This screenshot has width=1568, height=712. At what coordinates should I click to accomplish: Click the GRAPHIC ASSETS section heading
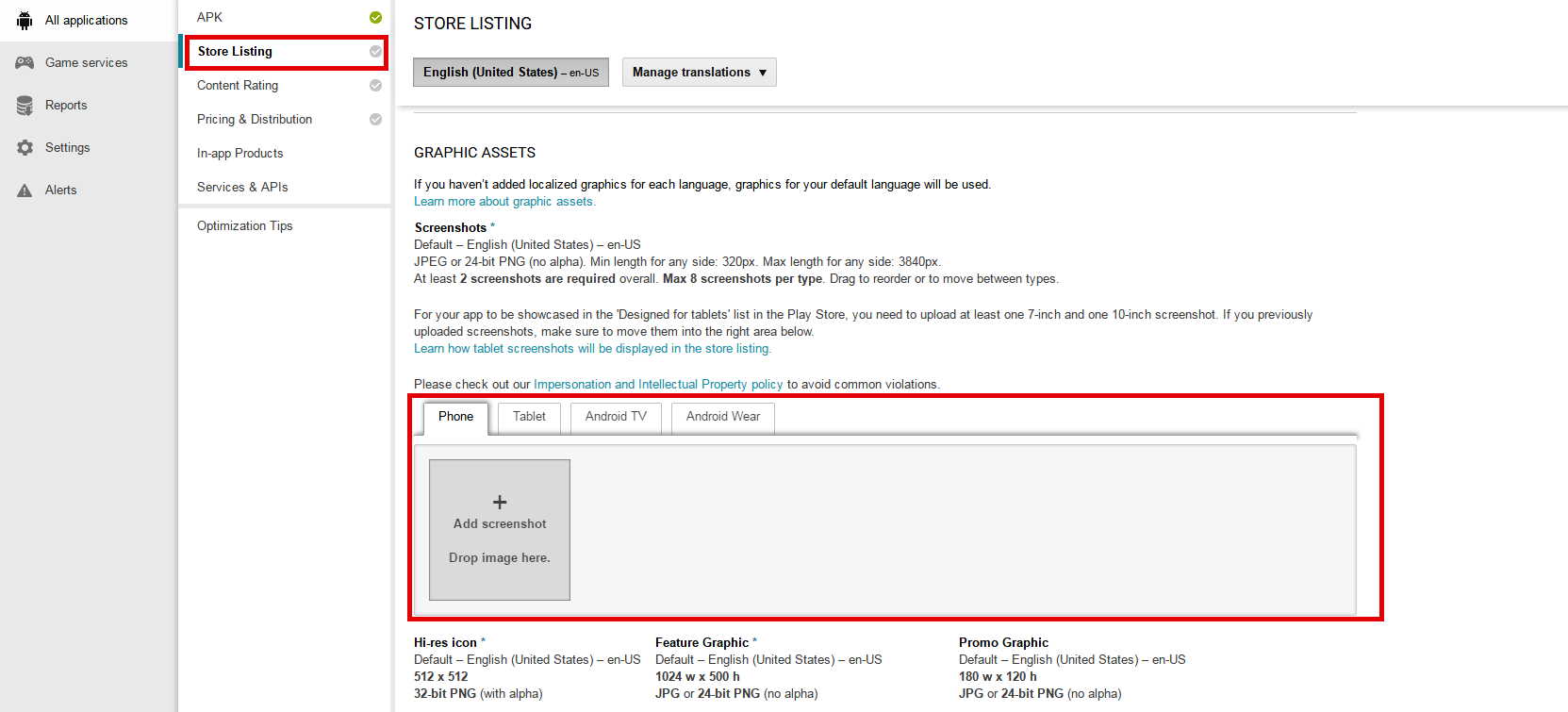(474, 153)
